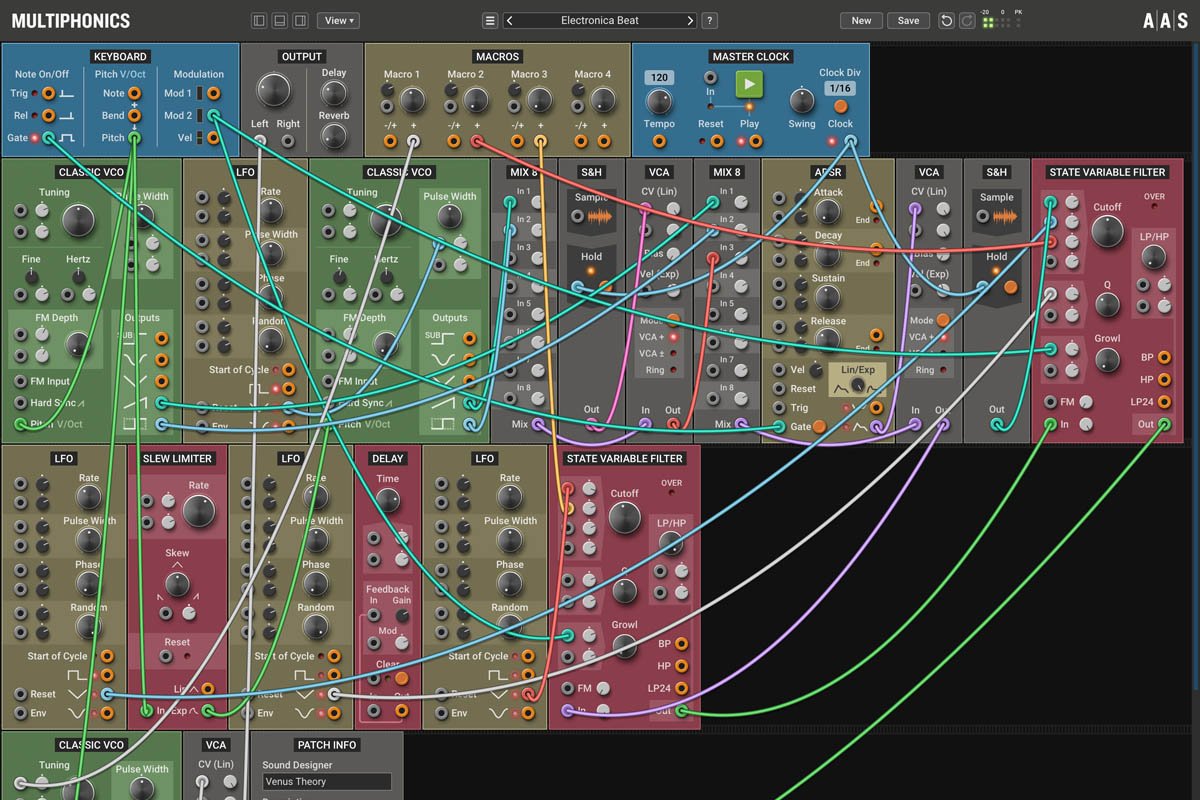Click the New button
Image resolution: width=1200 pixels, height=800 pixels.
coord(861,20)
